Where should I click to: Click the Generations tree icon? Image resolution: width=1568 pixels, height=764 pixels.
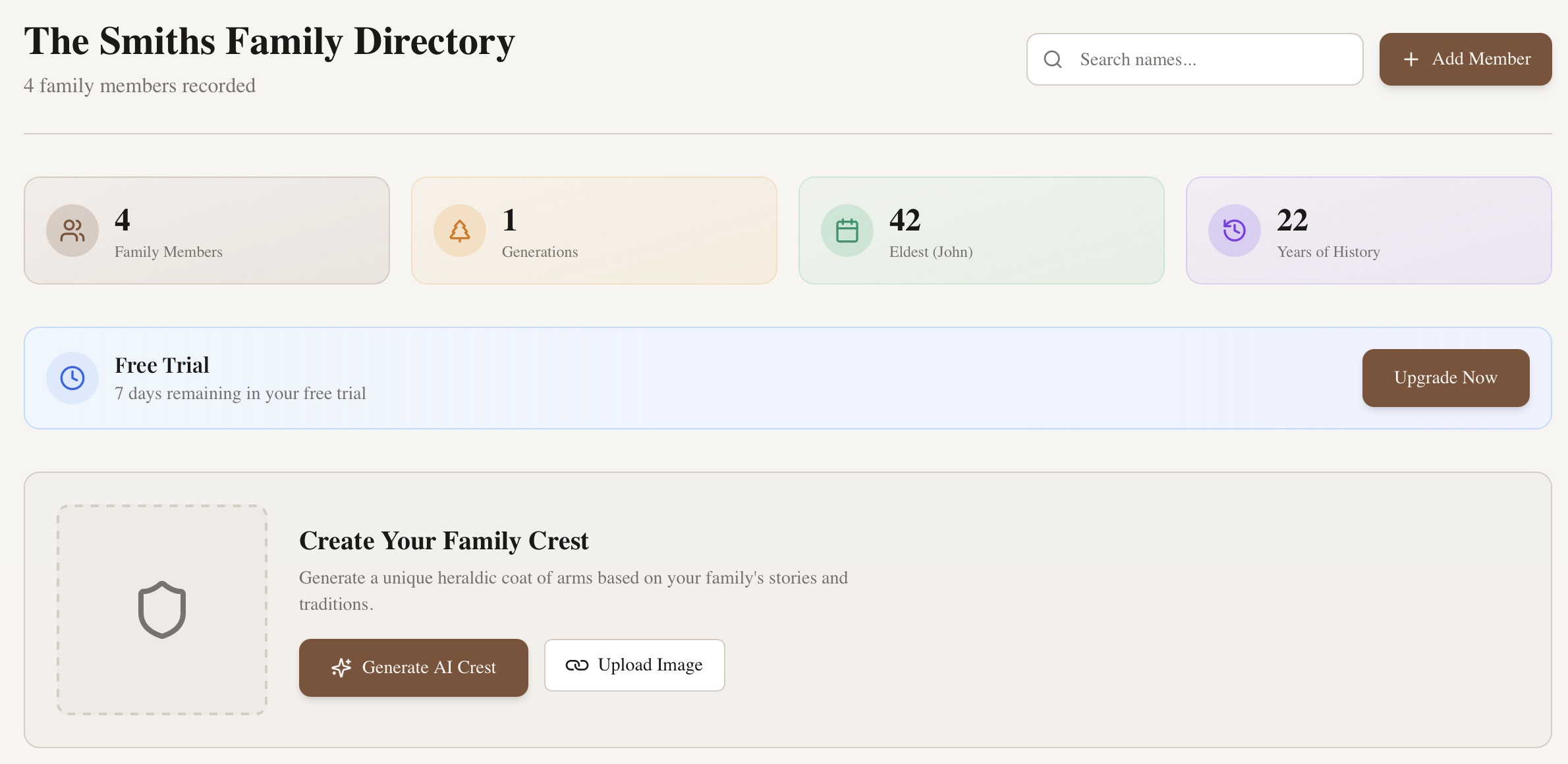point(460,231)
